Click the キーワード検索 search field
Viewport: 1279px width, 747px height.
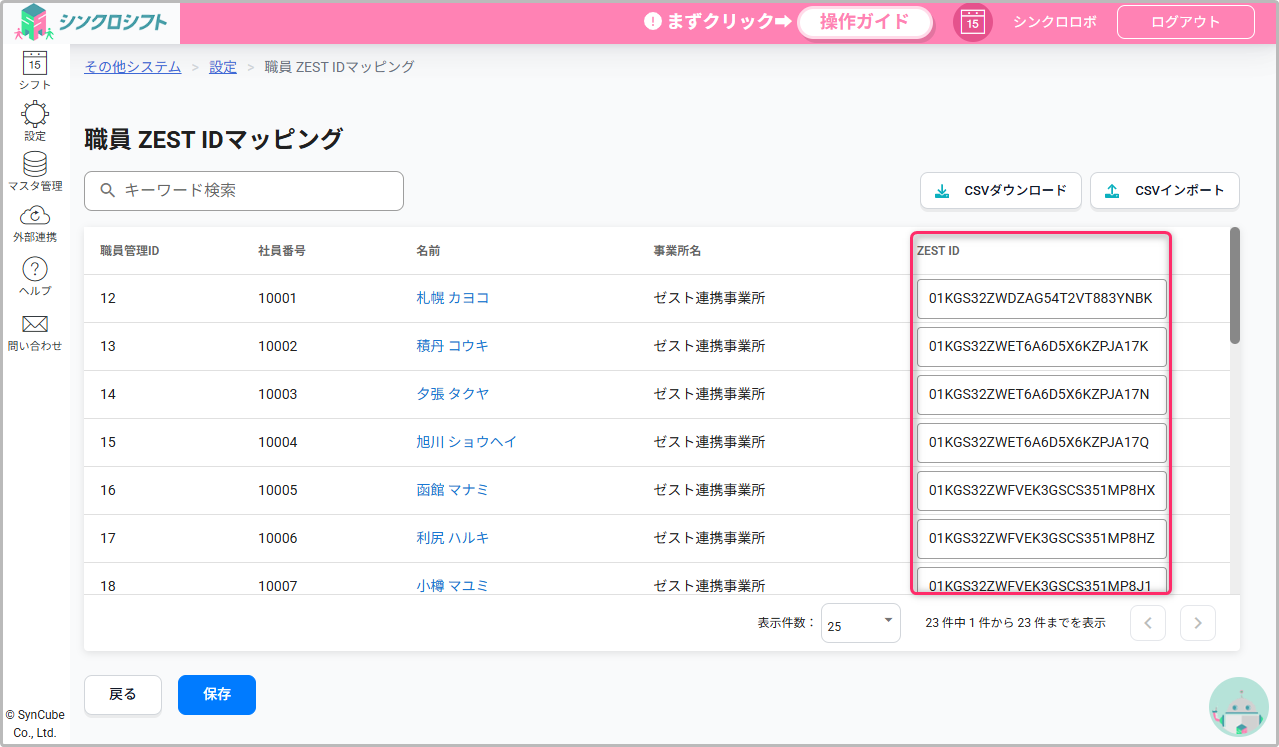(x=244, y=191)
